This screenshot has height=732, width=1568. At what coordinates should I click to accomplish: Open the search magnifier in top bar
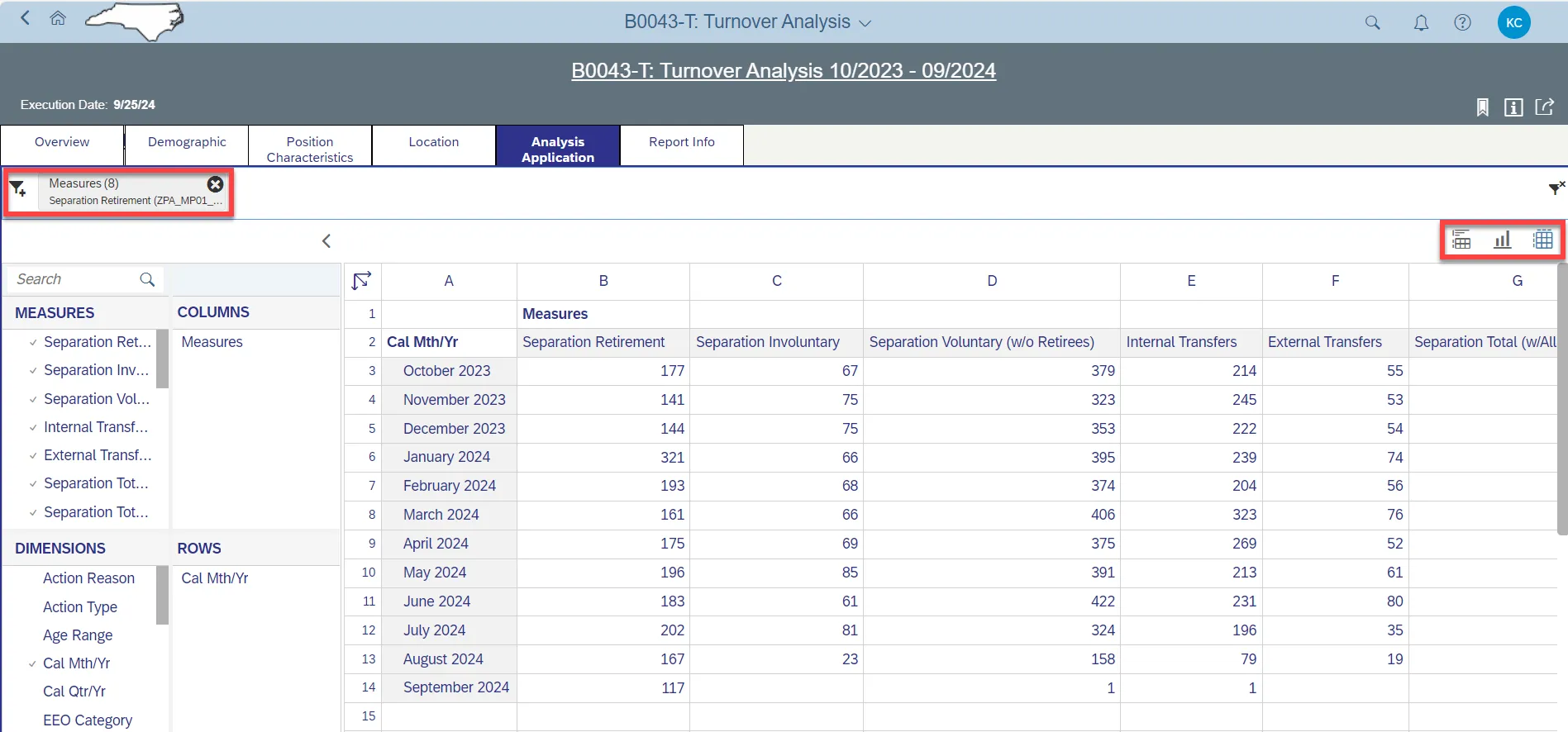click(1372, 23)
